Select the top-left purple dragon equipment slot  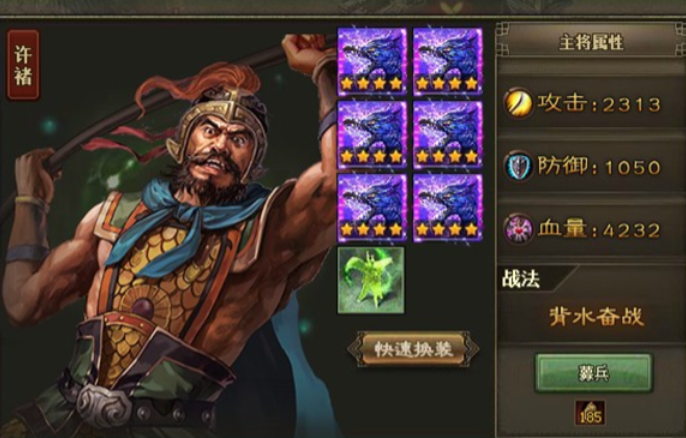click(x=372, y=61)
